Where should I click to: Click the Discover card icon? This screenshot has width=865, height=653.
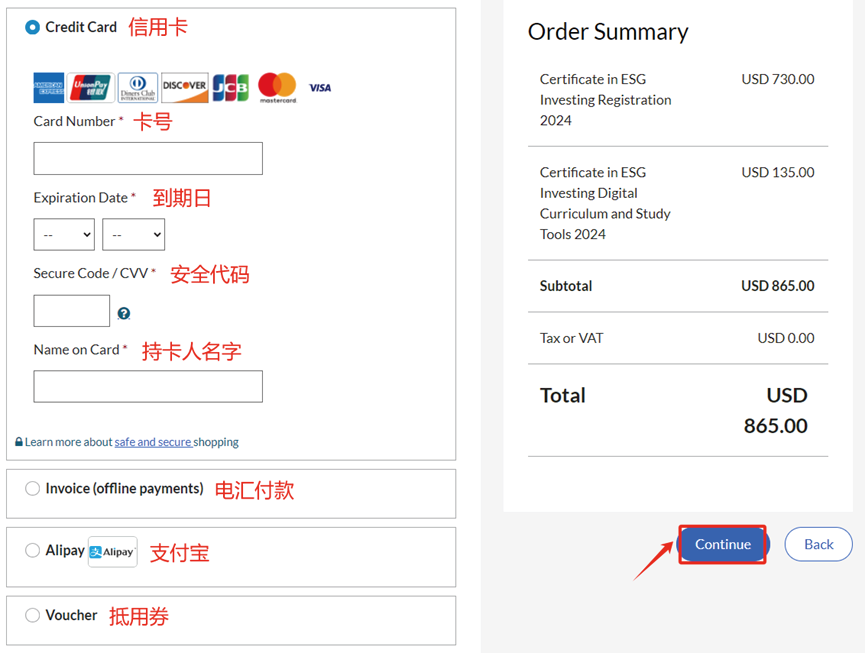tap(183, 87)
